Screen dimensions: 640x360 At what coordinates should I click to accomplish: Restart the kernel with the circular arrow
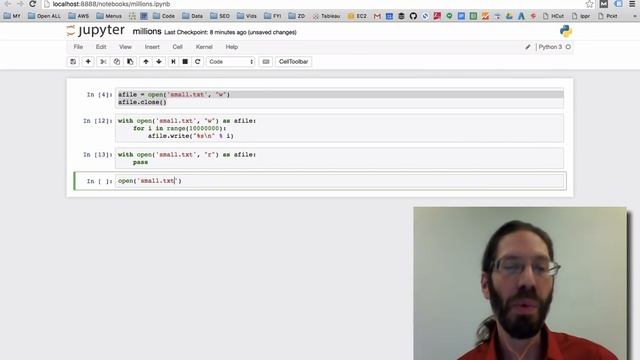tap(198, 62)
